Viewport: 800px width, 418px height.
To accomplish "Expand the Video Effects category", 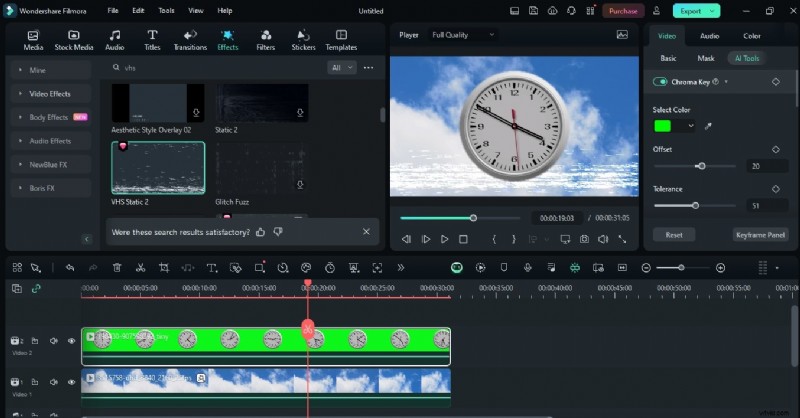I will coord(50,94).
